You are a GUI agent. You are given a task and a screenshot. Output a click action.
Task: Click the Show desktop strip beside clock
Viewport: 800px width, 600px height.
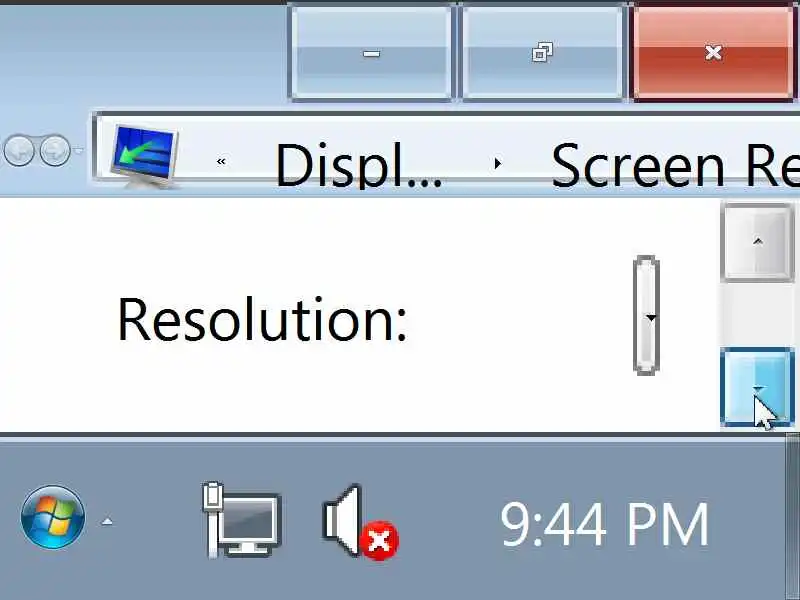point(793,516)
